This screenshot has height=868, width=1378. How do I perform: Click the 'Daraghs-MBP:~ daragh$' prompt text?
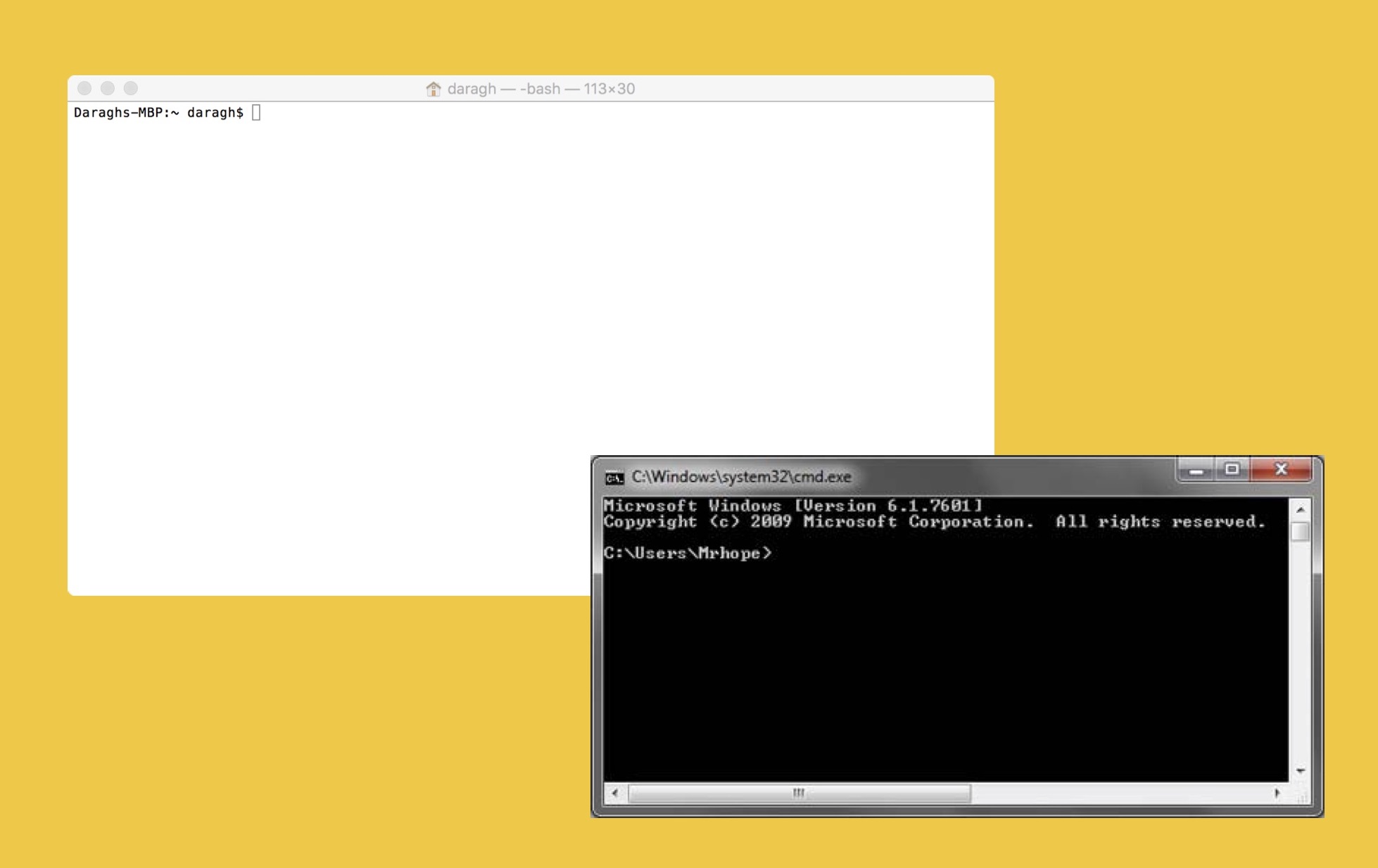click(158, 113)
